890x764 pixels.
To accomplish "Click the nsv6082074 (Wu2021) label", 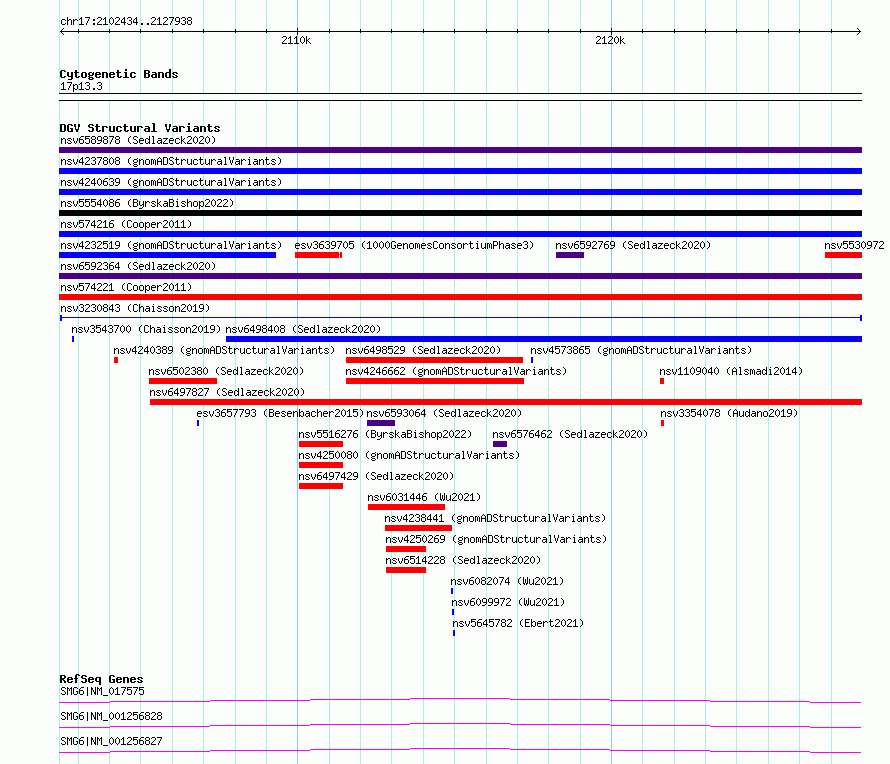I will pos(507,581).
